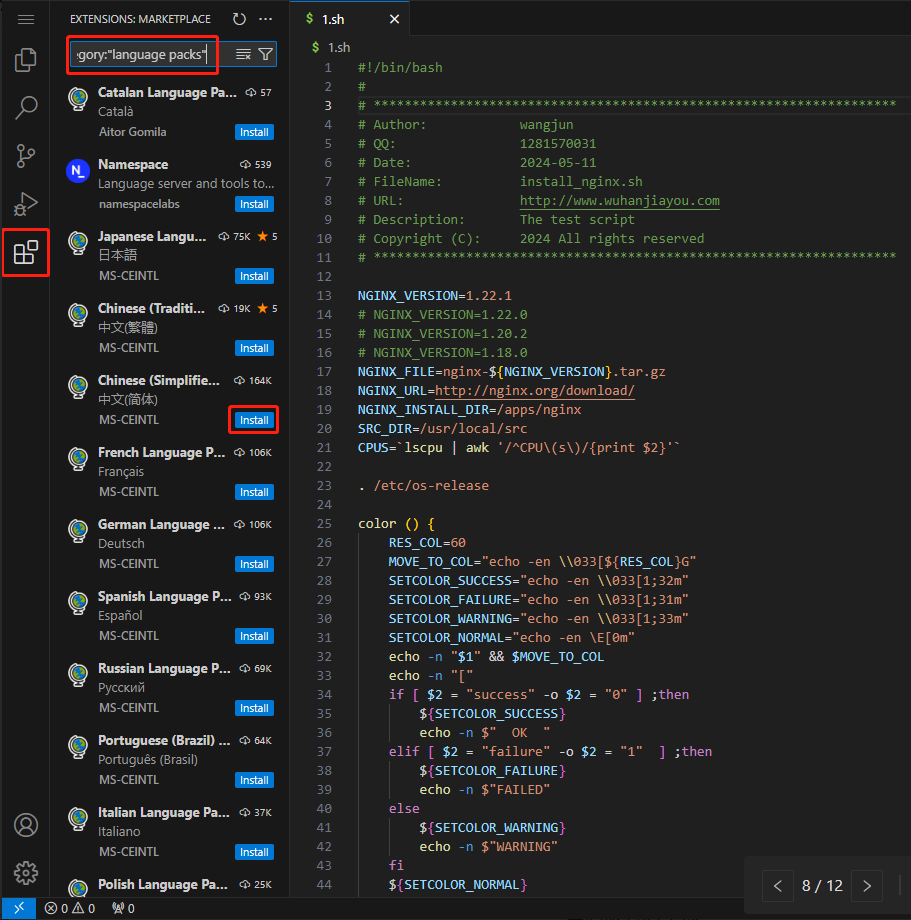The image size is (911, 920).
Task: Click the '. /etc/os-release' code line
Action: [423, 486]
